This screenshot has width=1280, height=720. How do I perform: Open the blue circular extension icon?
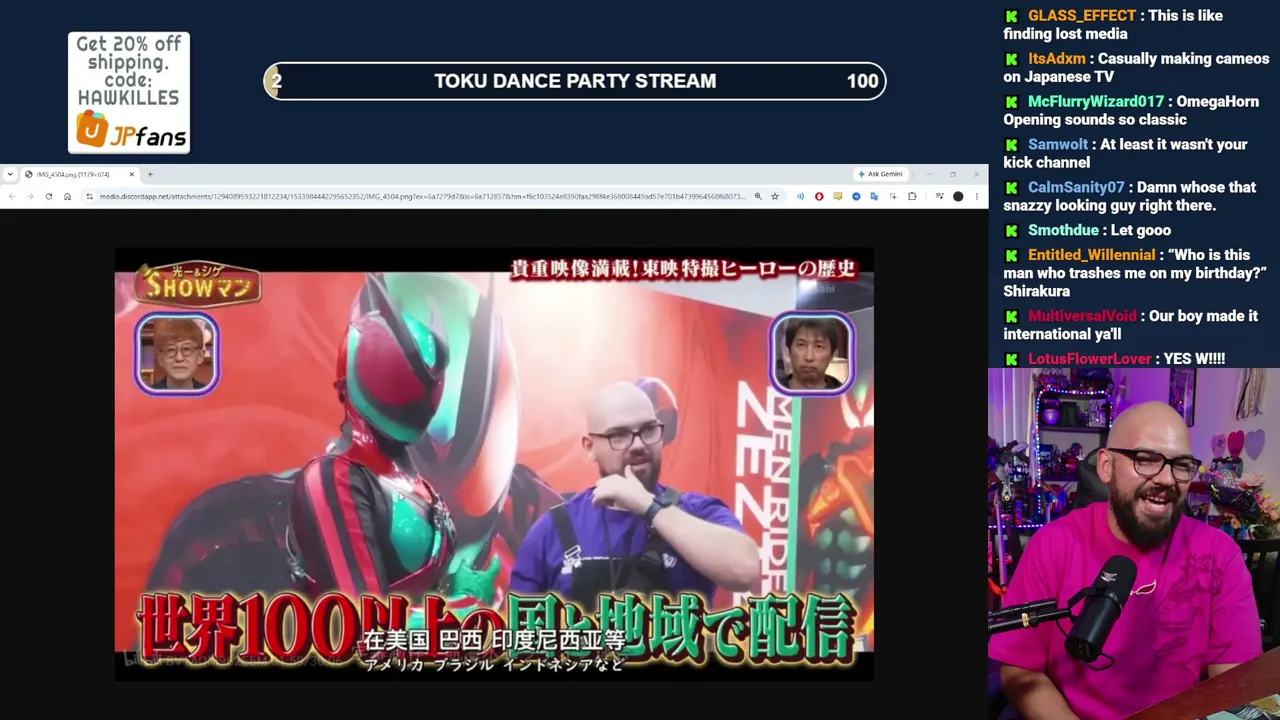point(856,197)
